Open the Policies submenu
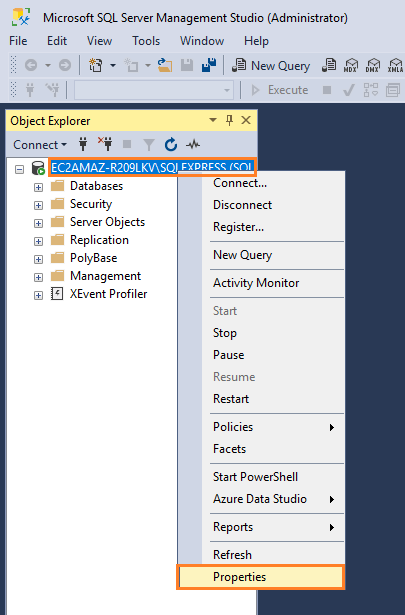Screen dimensions: 405x615 262,427
